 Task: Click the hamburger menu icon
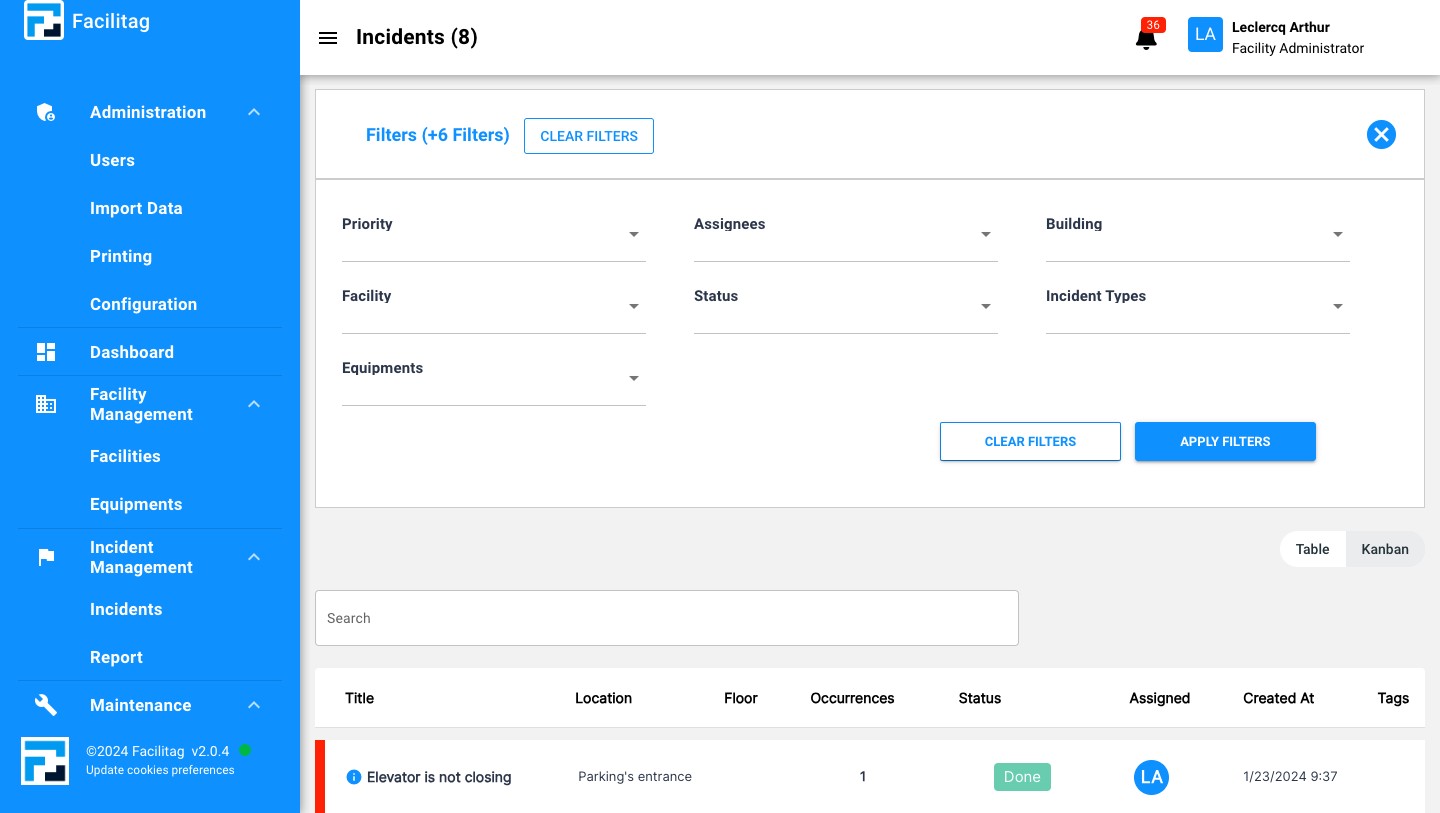(x=327, y=38)
